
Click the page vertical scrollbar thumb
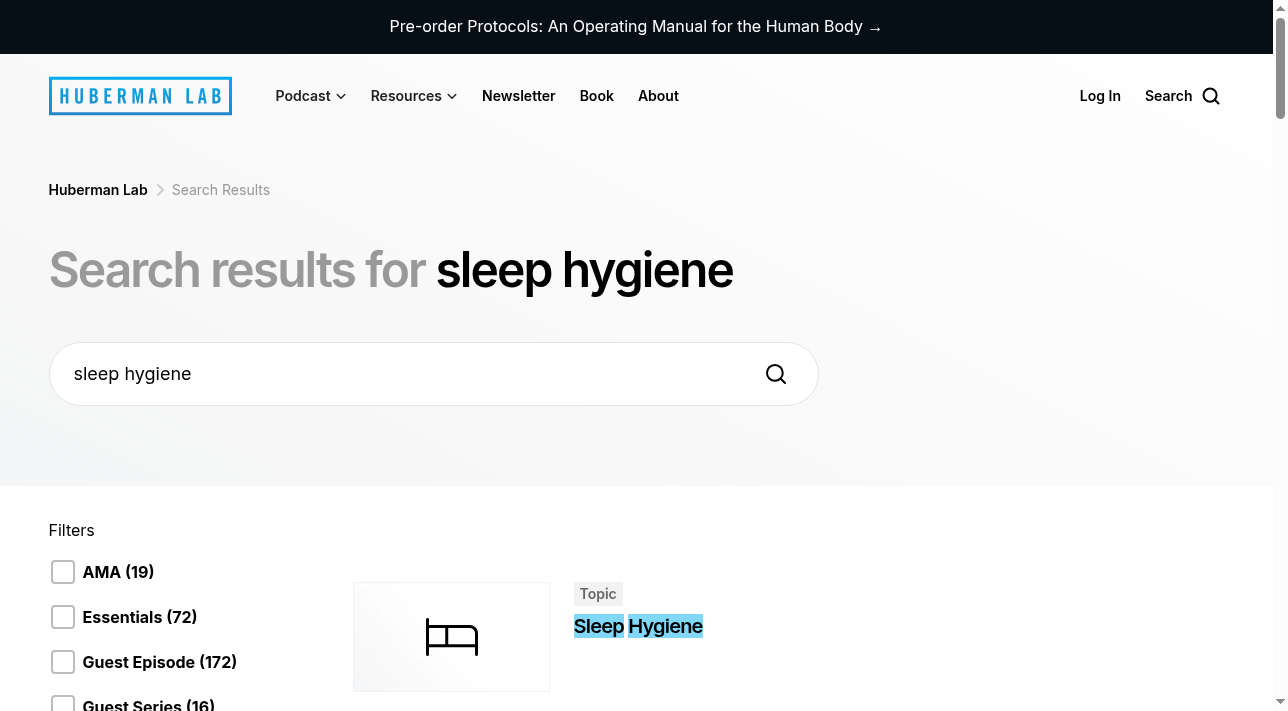coord(1280,68)
